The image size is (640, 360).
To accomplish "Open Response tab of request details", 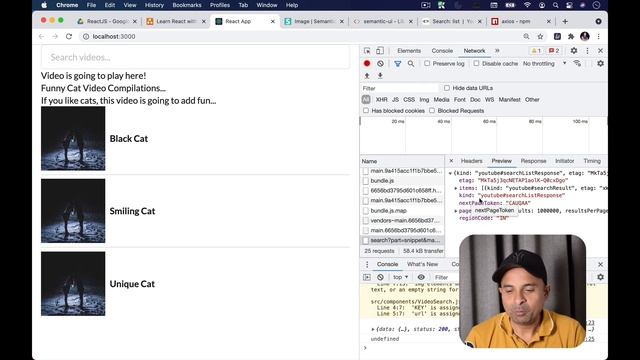I will pyautogui.click(x=533, y=161).
